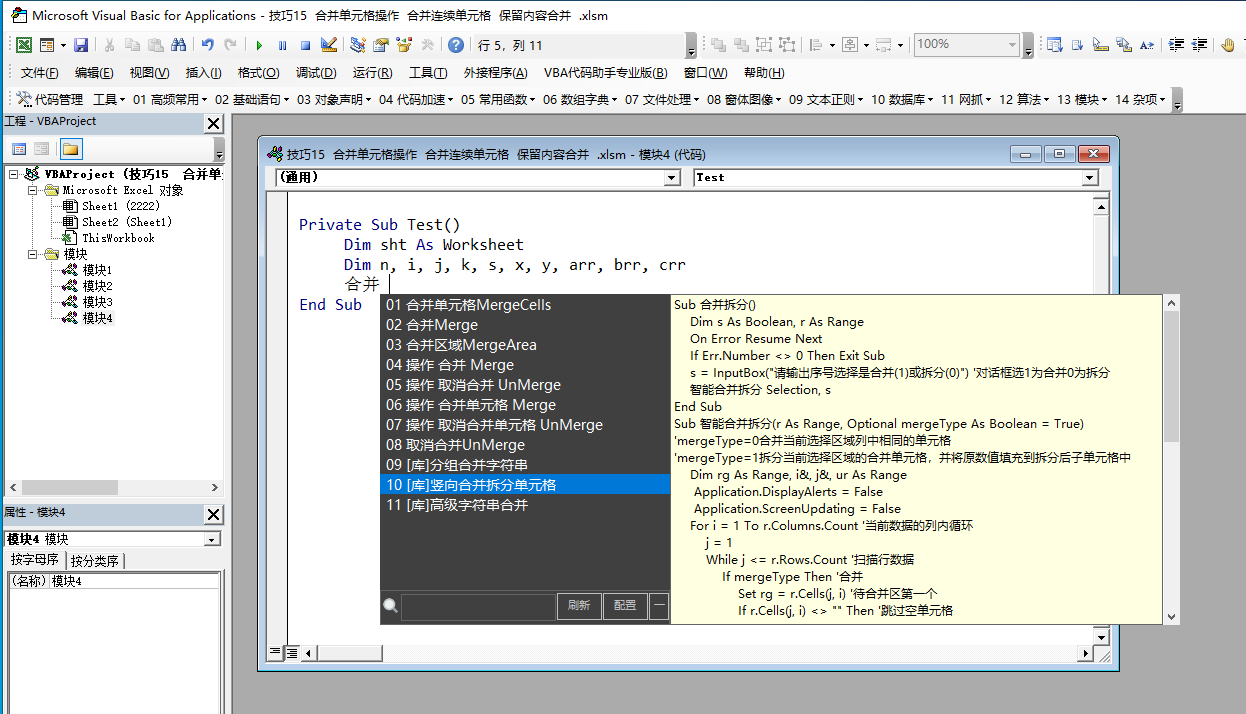Open the 帮助(H) menu
Screen dimensions: 1246x714
[764, 73]
